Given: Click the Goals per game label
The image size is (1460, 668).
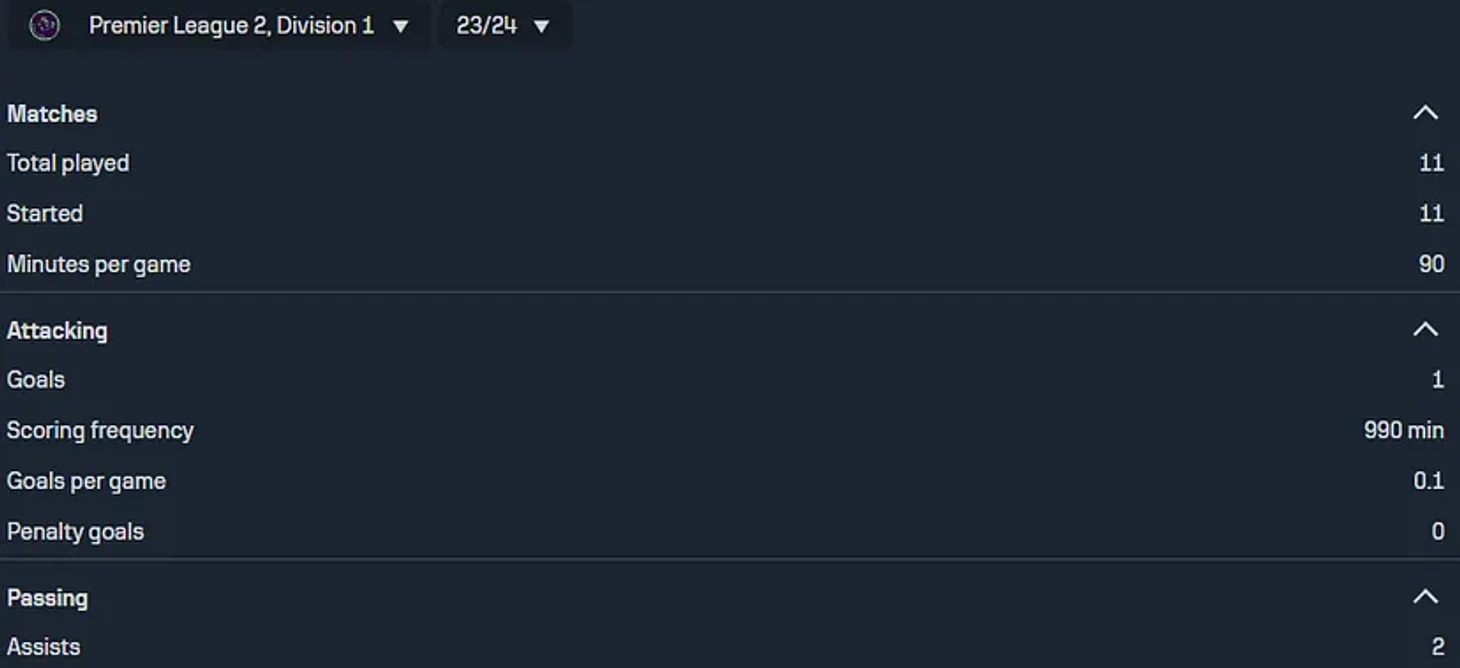Looking at the screenshot, I should coord(86,481).
